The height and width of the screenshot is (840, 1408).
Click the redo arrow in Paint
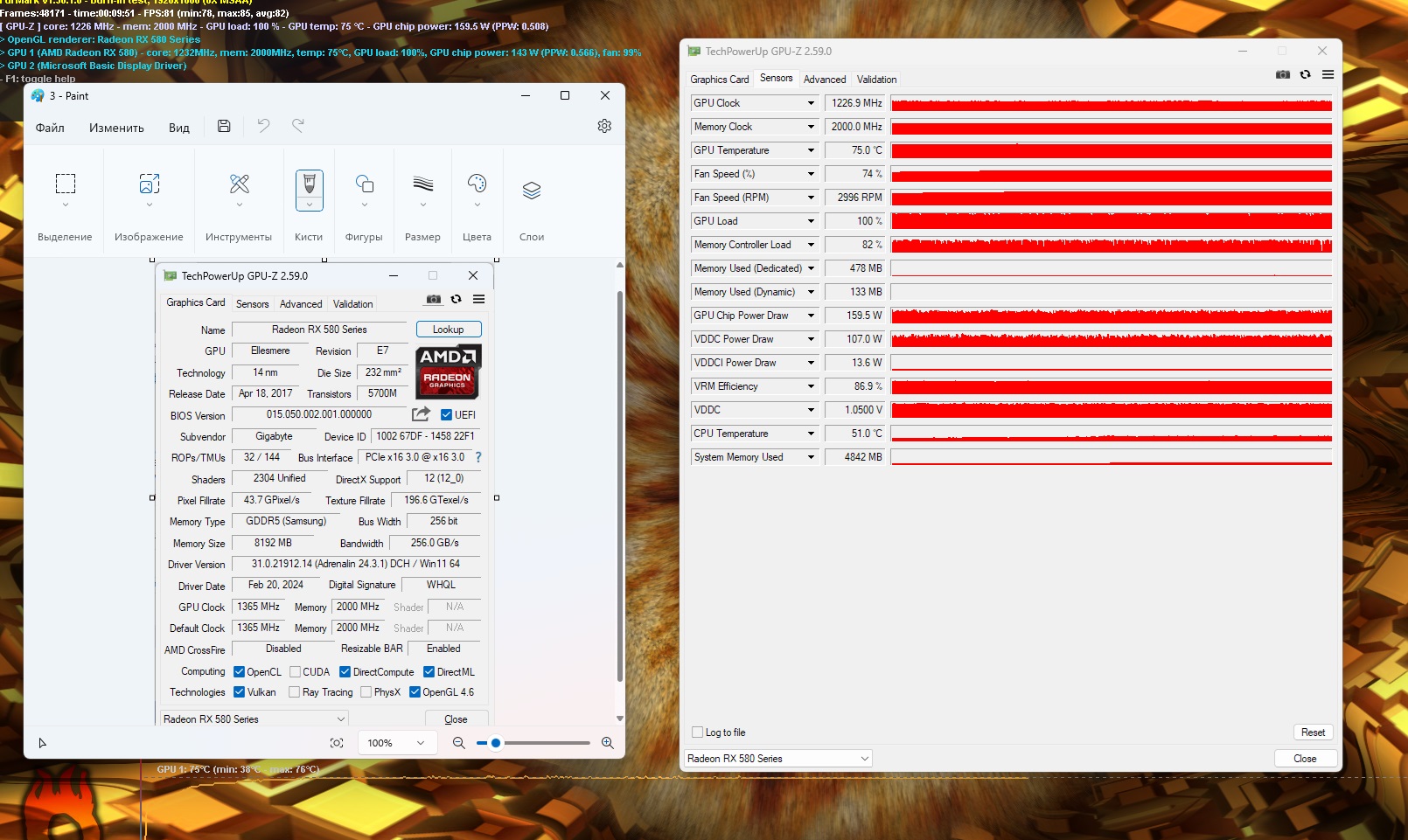click(298, 126)
